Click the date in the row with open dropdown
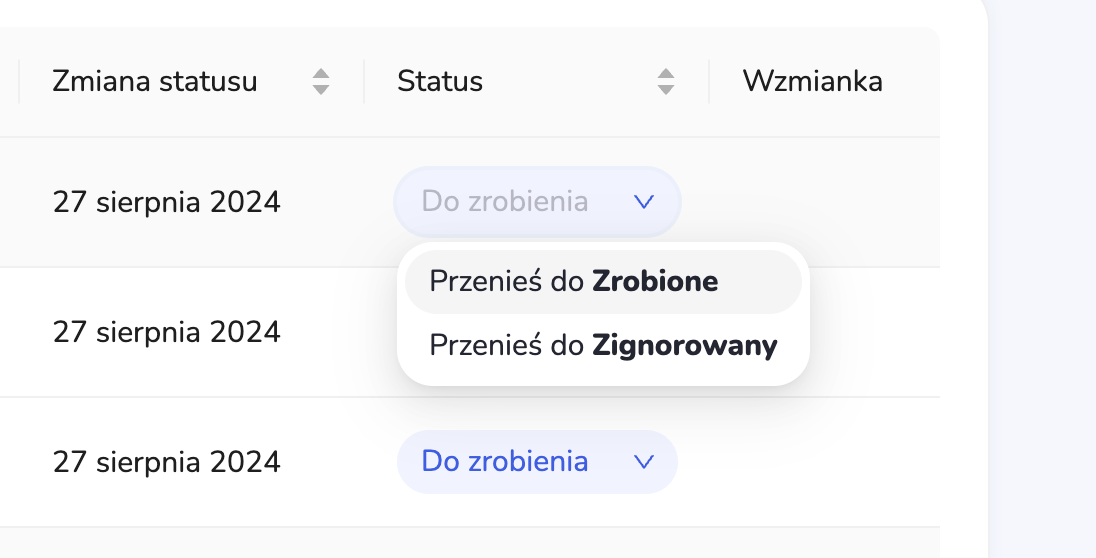 point(167,203)
